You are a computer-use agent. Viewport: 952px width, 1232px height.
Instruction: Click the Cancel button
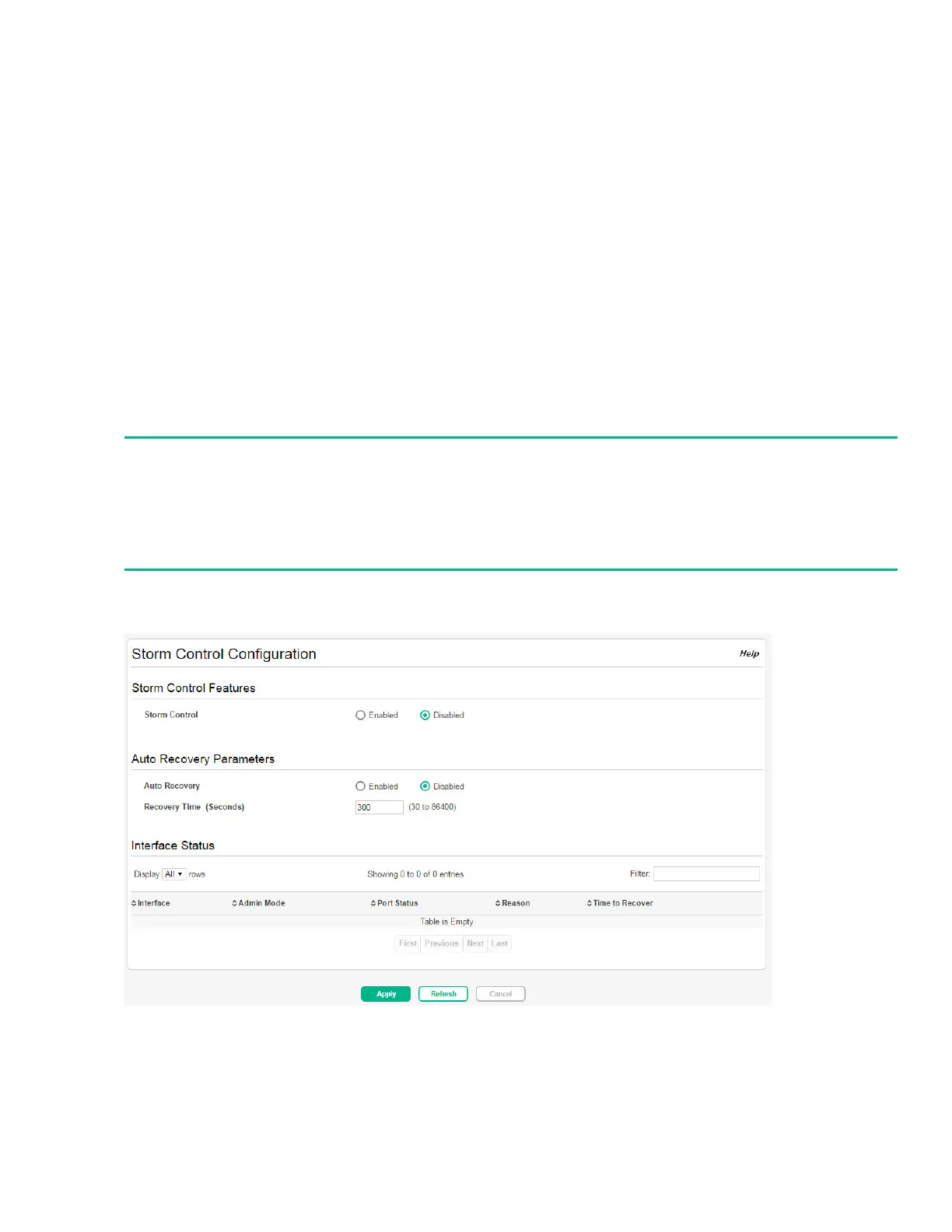[x=501, y=994]
